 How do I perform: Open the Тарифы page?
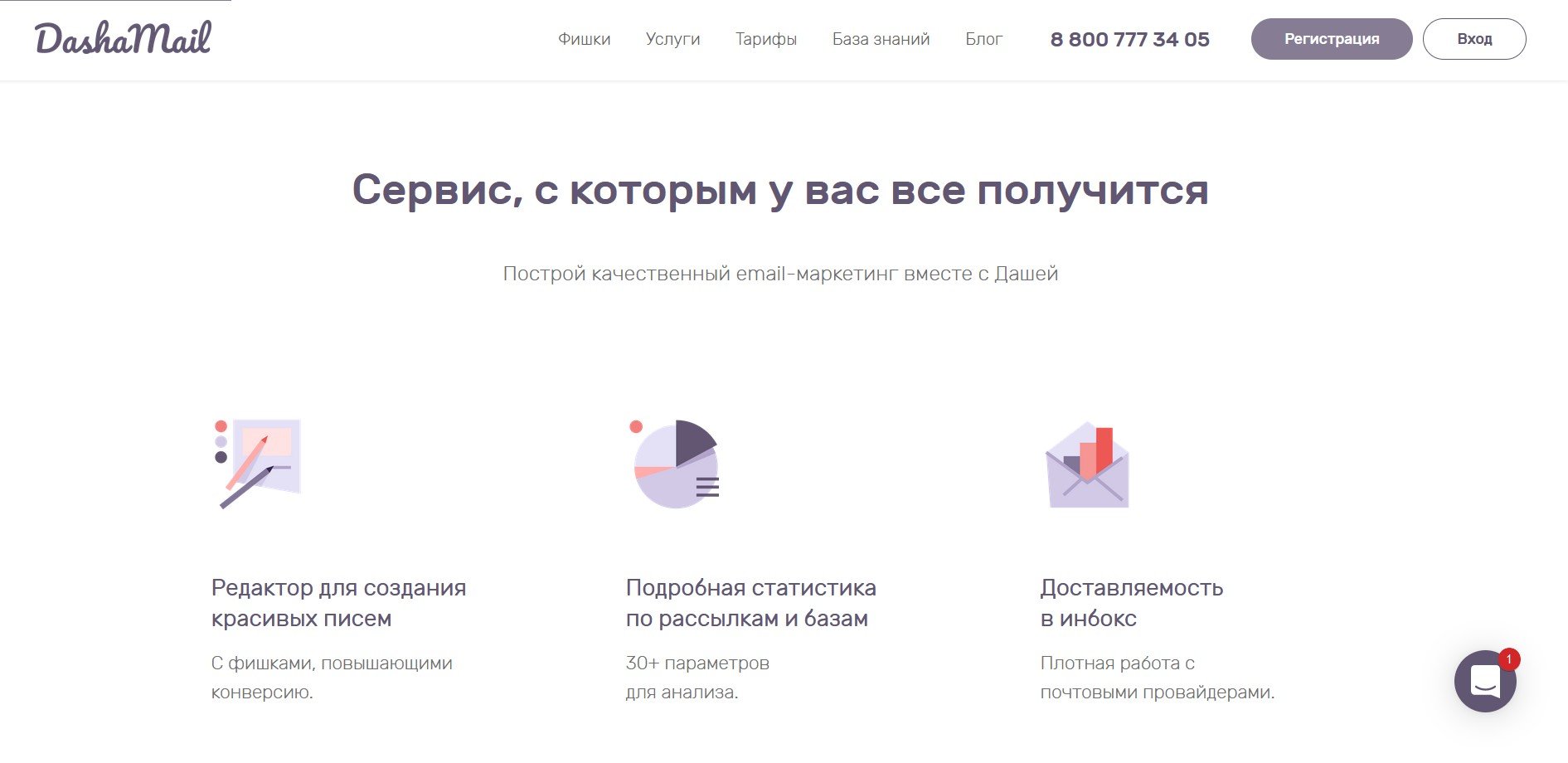pyautogui.click(x=765, y=39)
